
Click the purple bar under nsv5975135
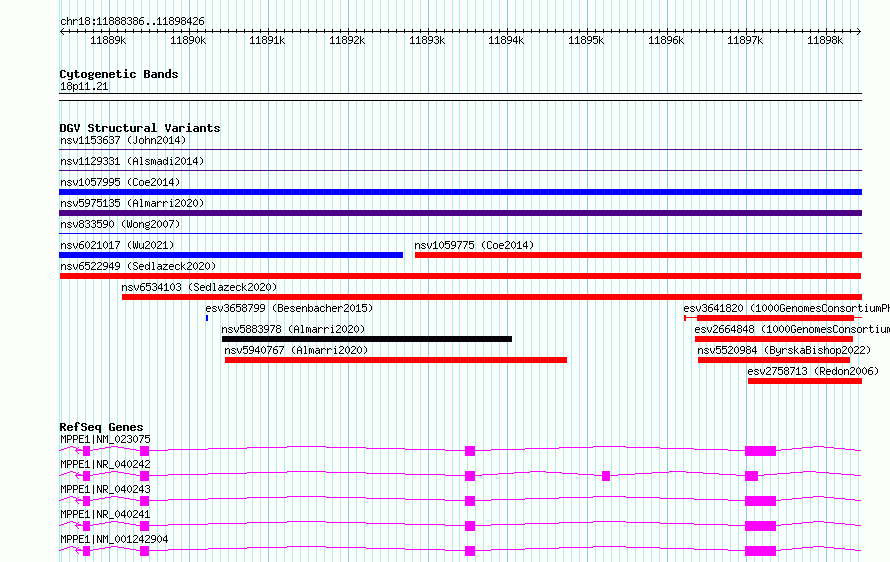pyautogui.click(x=460, y=213)
